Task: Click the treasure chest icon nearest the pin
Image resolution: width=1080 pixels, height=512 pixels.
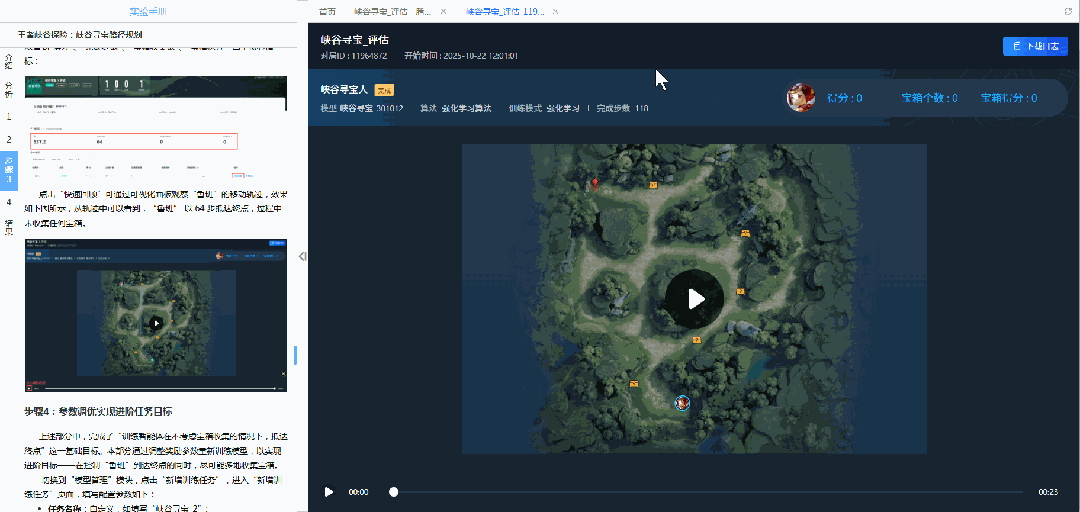Action: [x=653, y=185]
